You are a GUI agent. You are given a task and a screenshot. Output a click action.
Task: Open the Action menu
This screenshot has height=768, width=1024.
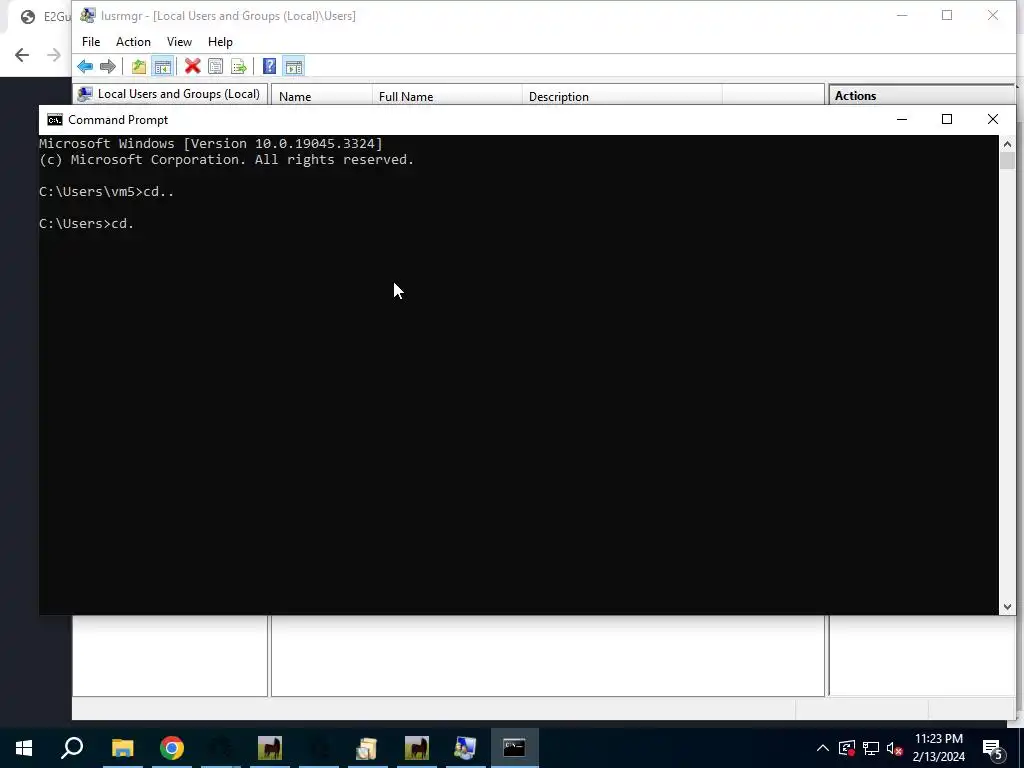133,42
